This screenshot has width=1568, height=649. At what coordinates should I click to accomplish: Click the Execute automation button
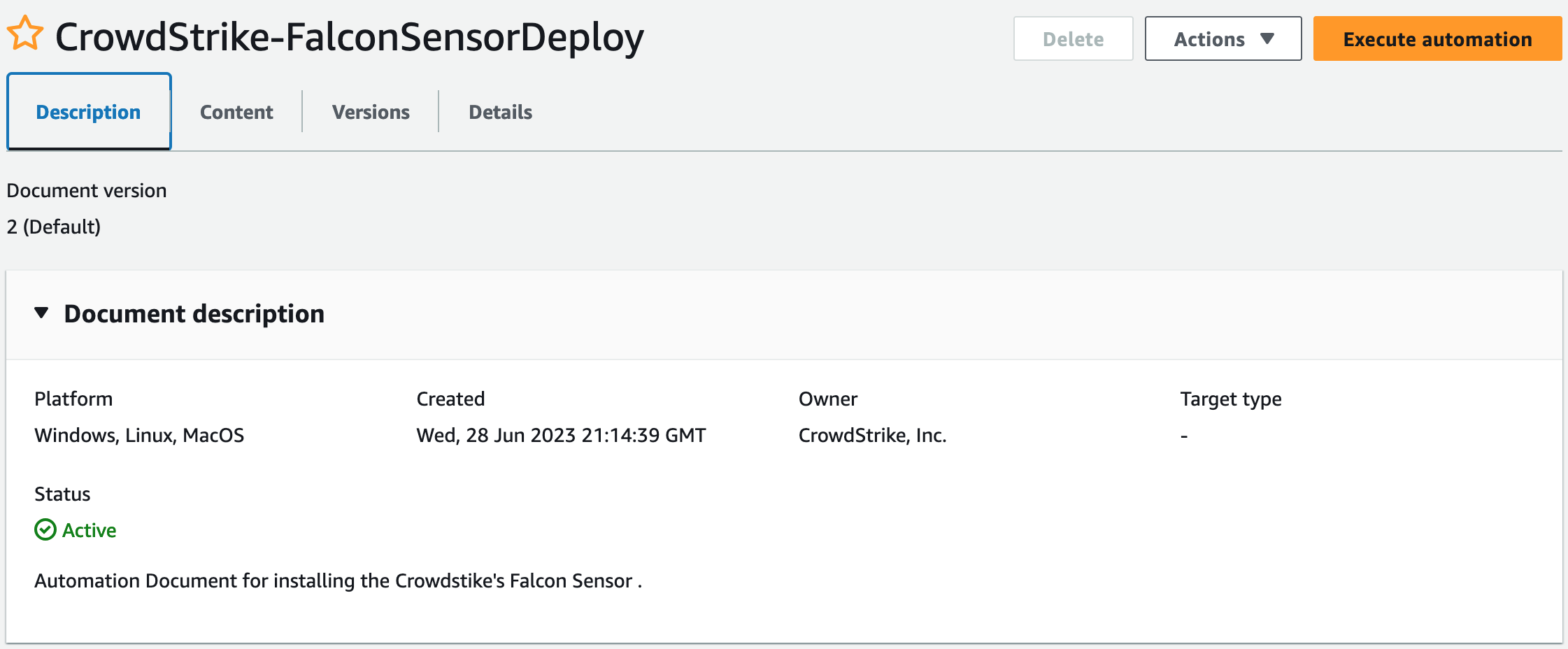pos(1437,39)
